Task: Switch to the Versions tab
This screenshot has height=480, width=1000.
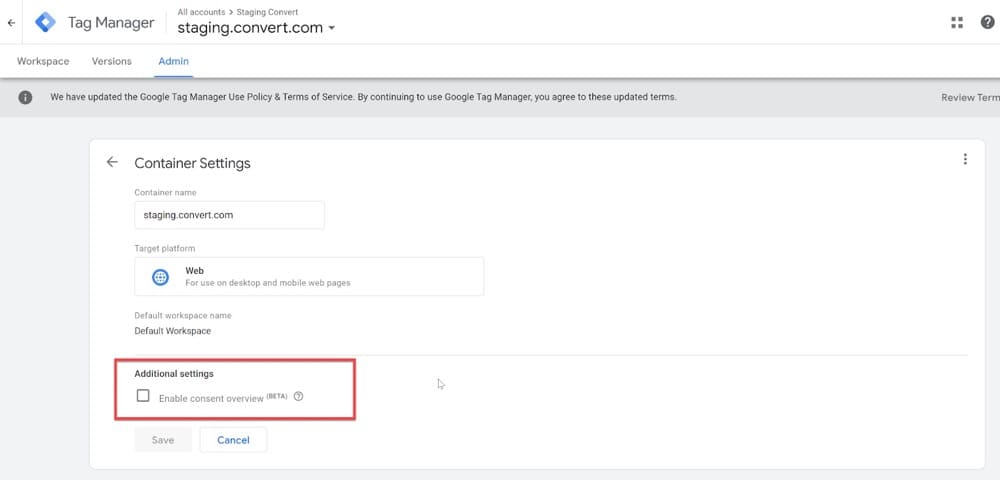Action: click(x=112, y=61)
